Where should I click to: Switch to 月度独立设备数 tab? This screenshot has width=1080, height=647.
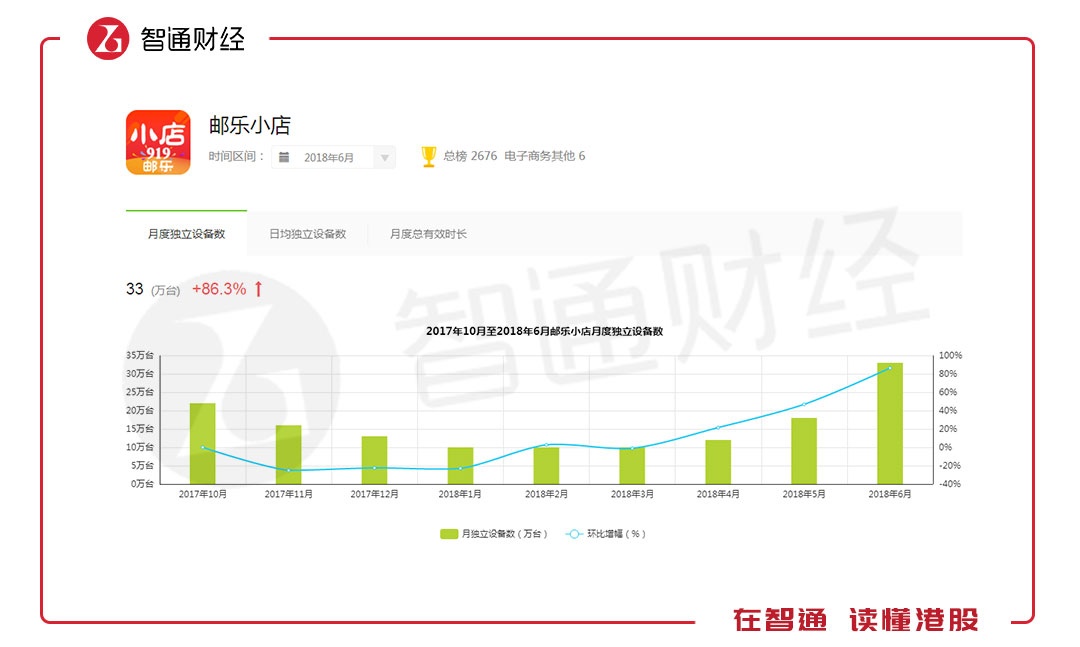tap(186, 234)
